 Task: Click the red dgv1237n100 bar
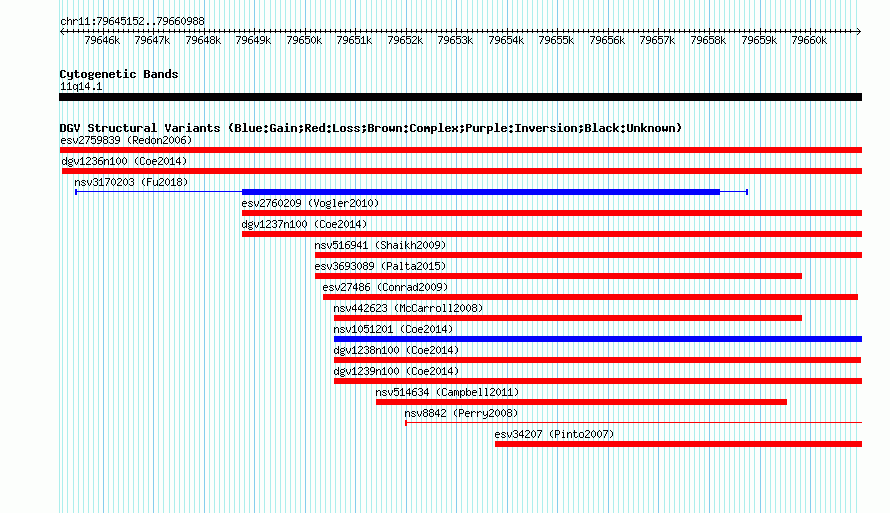tap(552, 234)
